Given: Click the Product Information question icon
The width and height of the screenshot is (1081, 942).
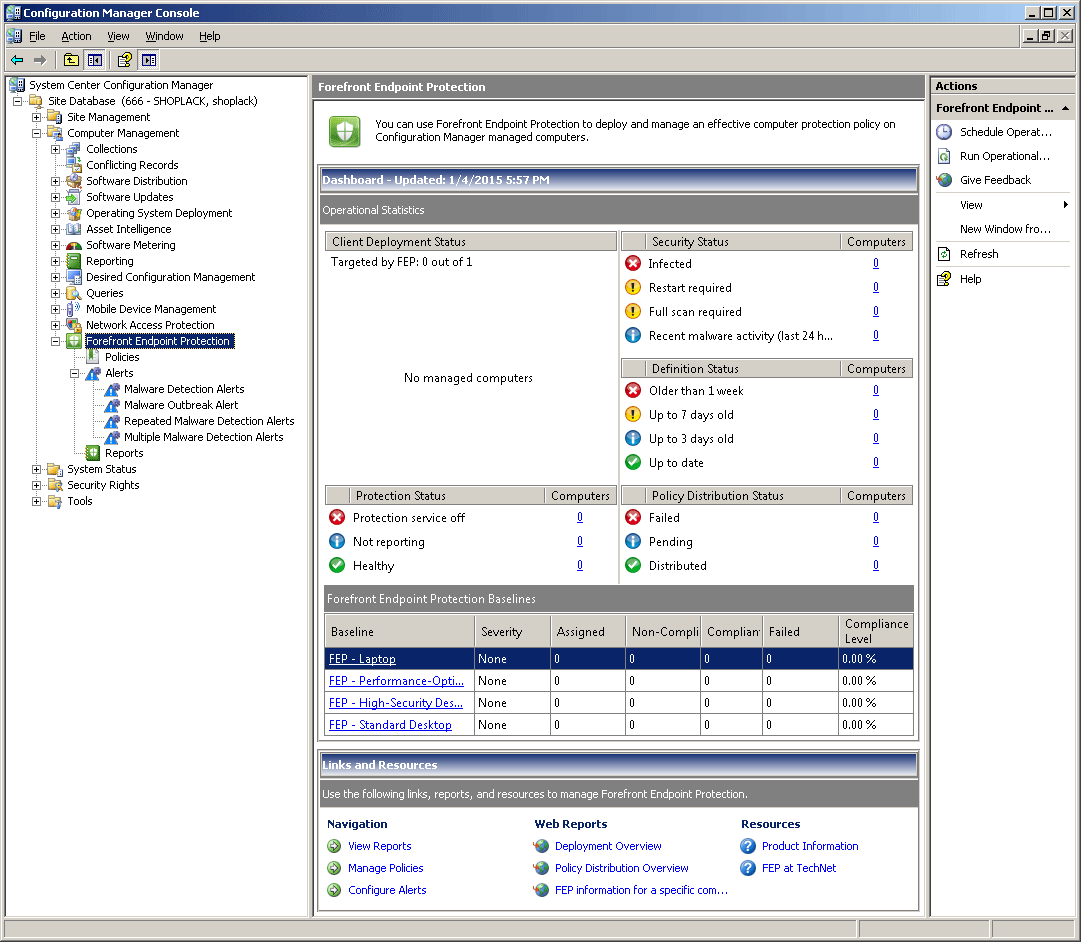Looking at the screenshot, I should click(748, 846).
